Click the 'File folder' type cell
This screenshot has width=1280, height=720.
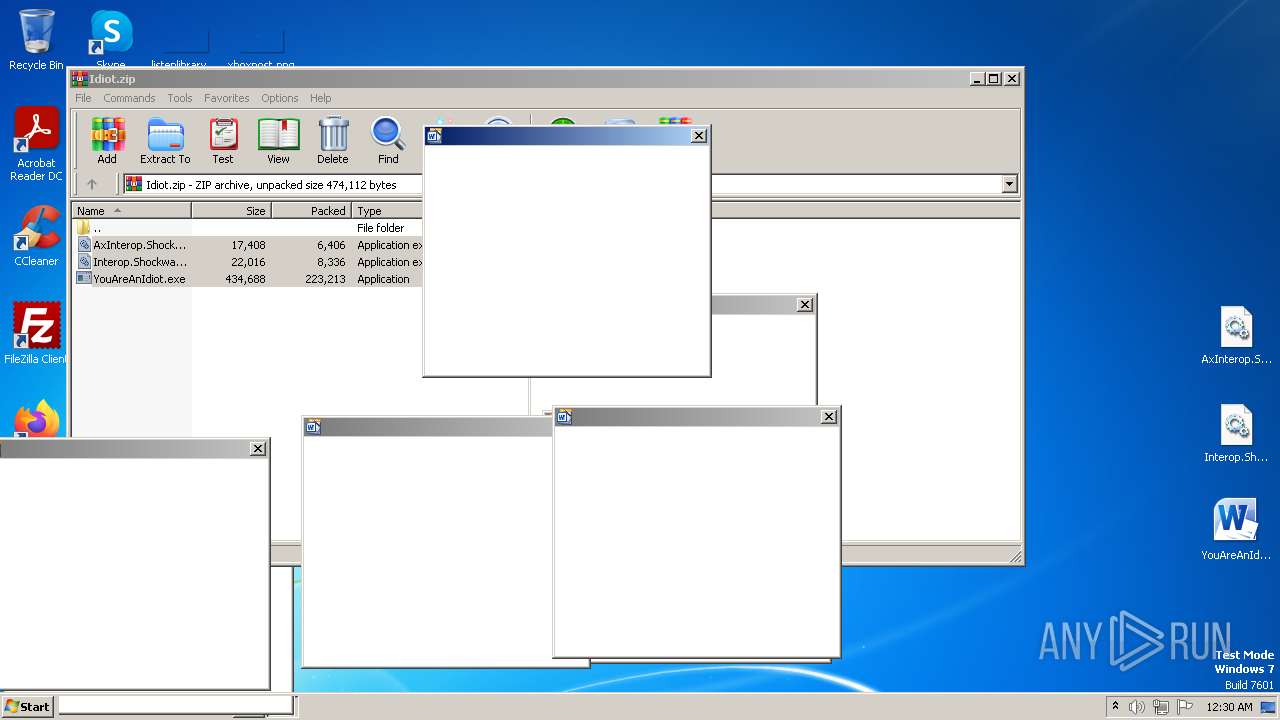coord(381,228)
